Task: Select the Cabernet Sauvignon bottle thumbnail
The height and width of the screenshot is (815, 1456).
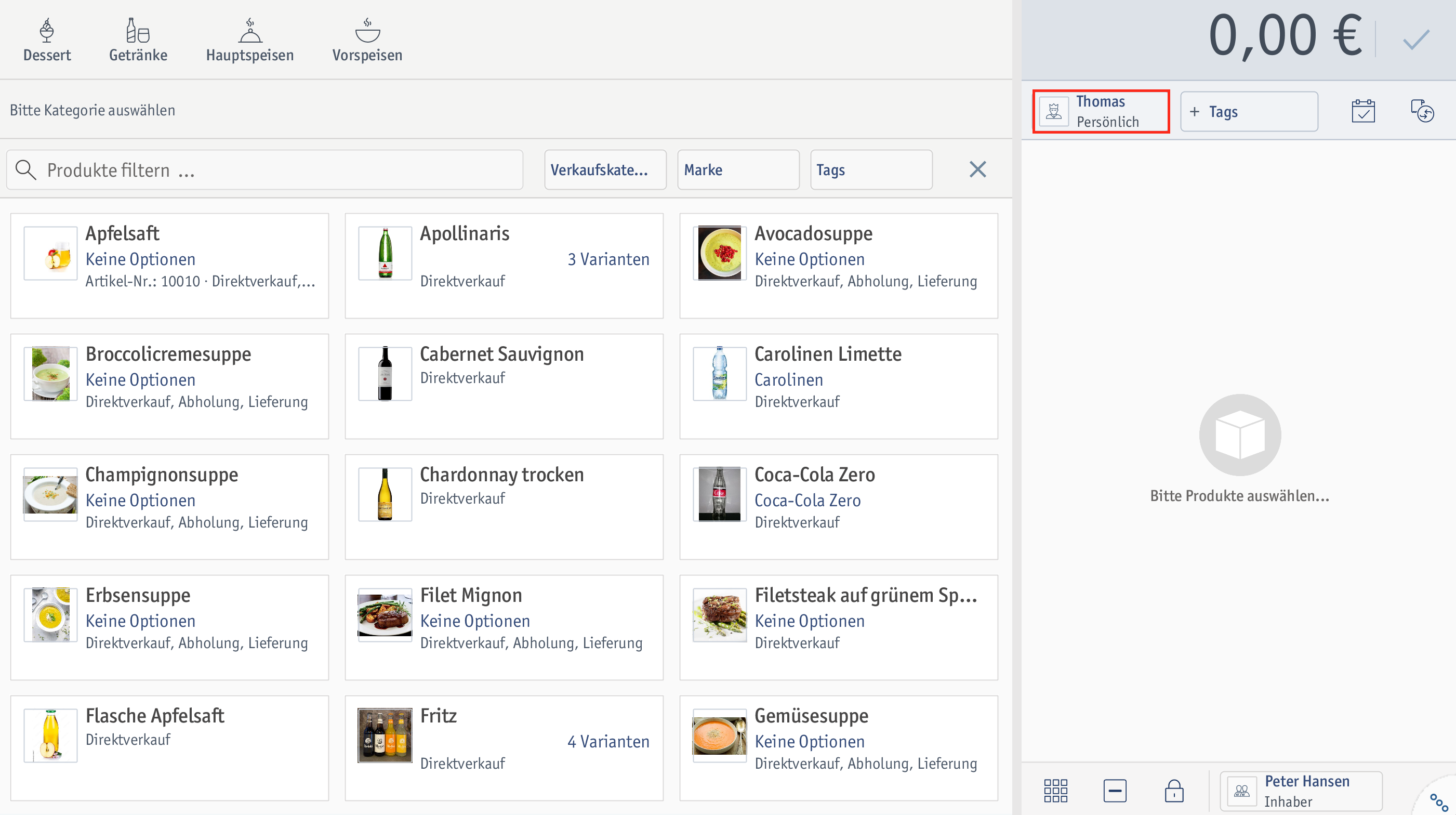Action: click(385, 374)
